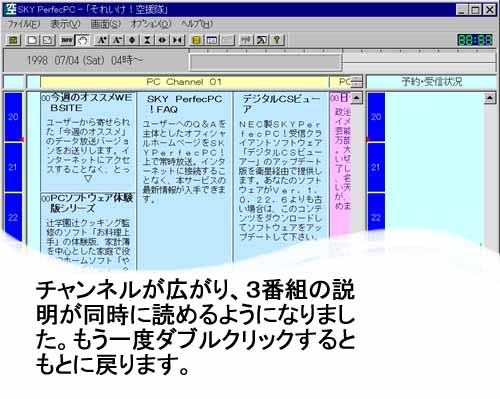Click the SKY PerfecPC title bar app icon
Screen dimensions: 500x399
tap(11, 9)
